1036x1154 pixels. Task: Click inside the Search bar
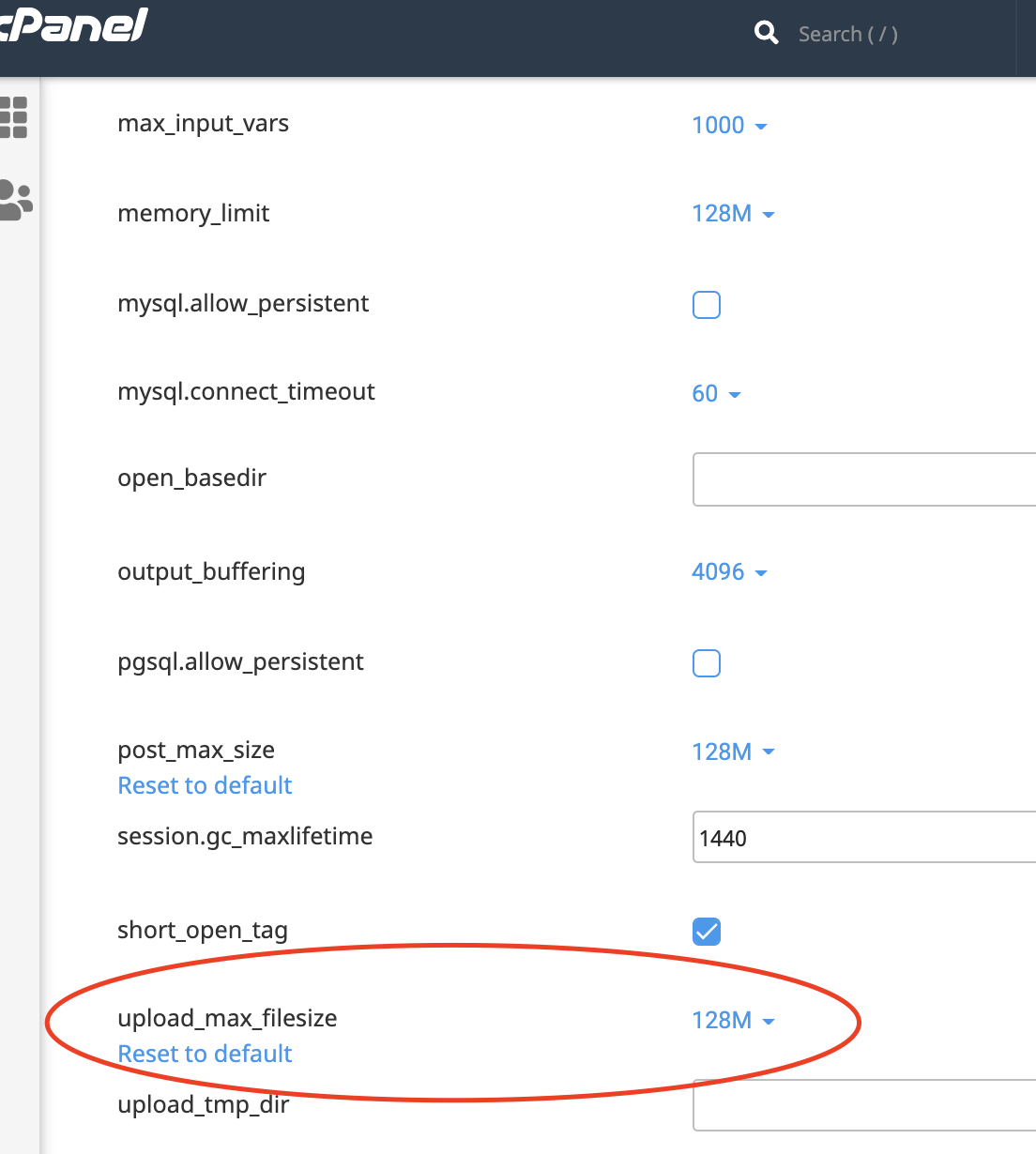click(849, 33)
